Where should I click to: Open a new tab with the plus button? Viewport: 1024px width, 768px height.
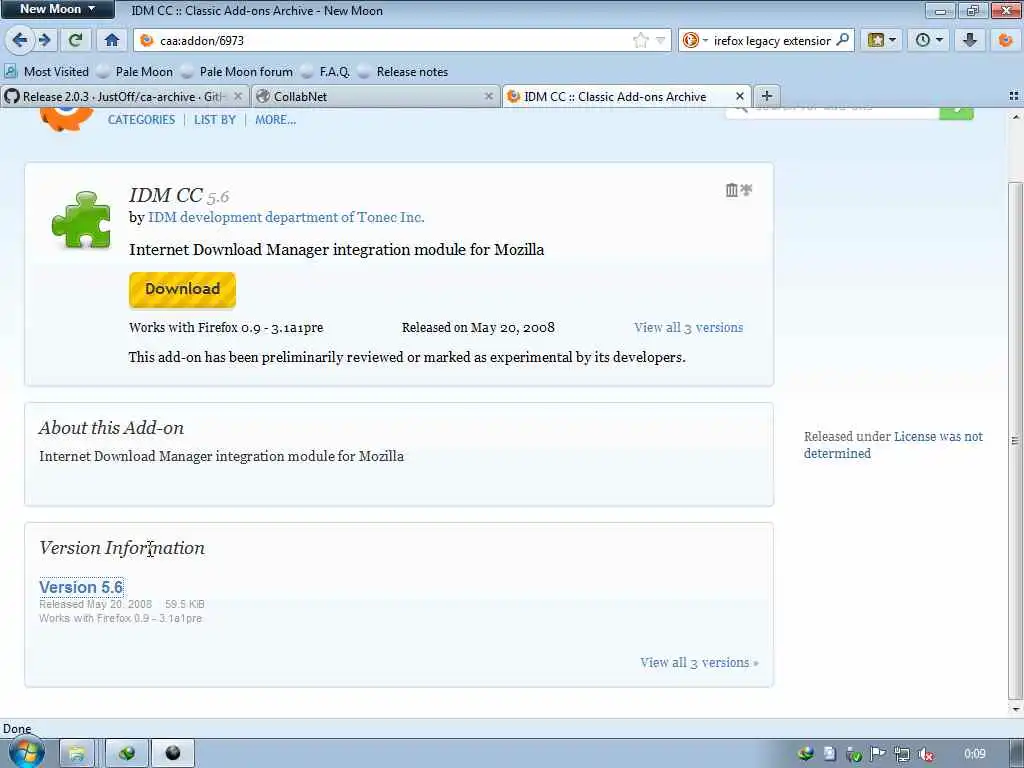click(767, 97)
